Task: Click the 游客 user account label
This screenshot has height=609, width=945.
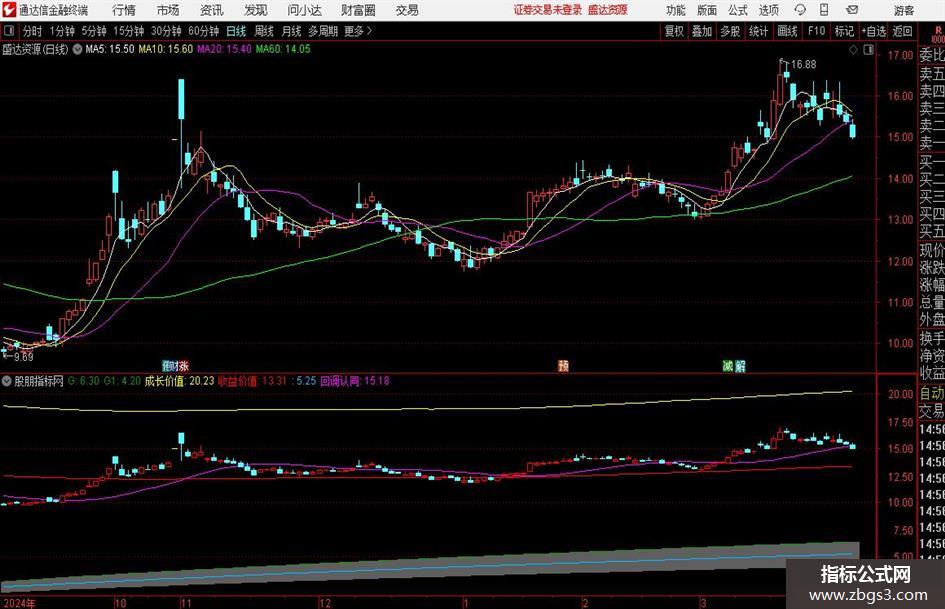Action: [903, 10]
